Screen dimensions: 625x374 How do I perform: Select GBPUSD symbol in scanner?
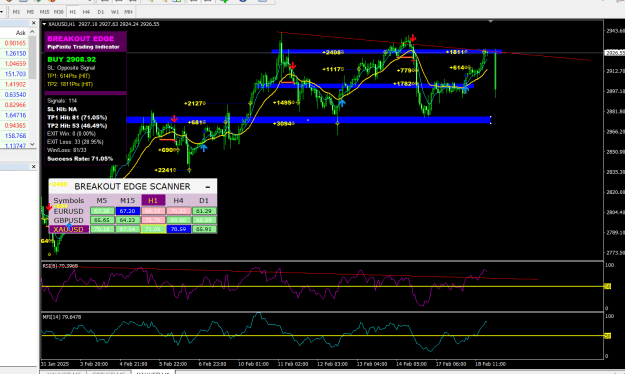69,220
